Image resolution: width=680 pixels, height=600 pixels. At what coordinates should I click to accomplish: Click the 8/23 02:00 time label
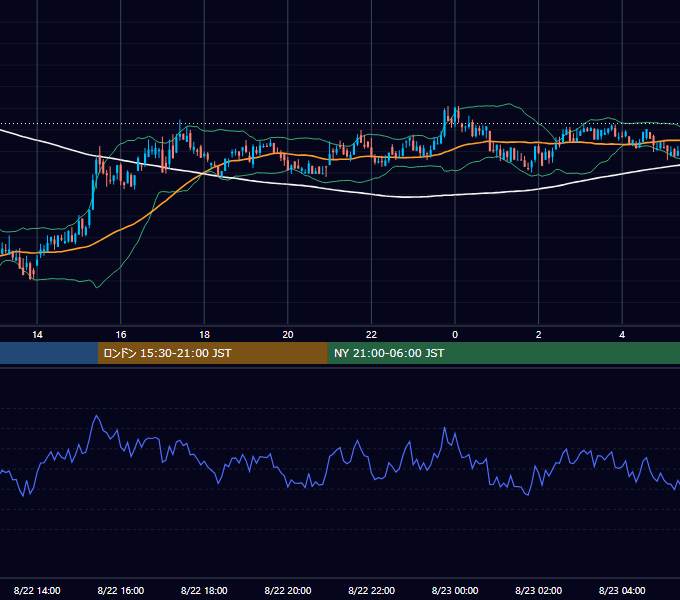538,590
